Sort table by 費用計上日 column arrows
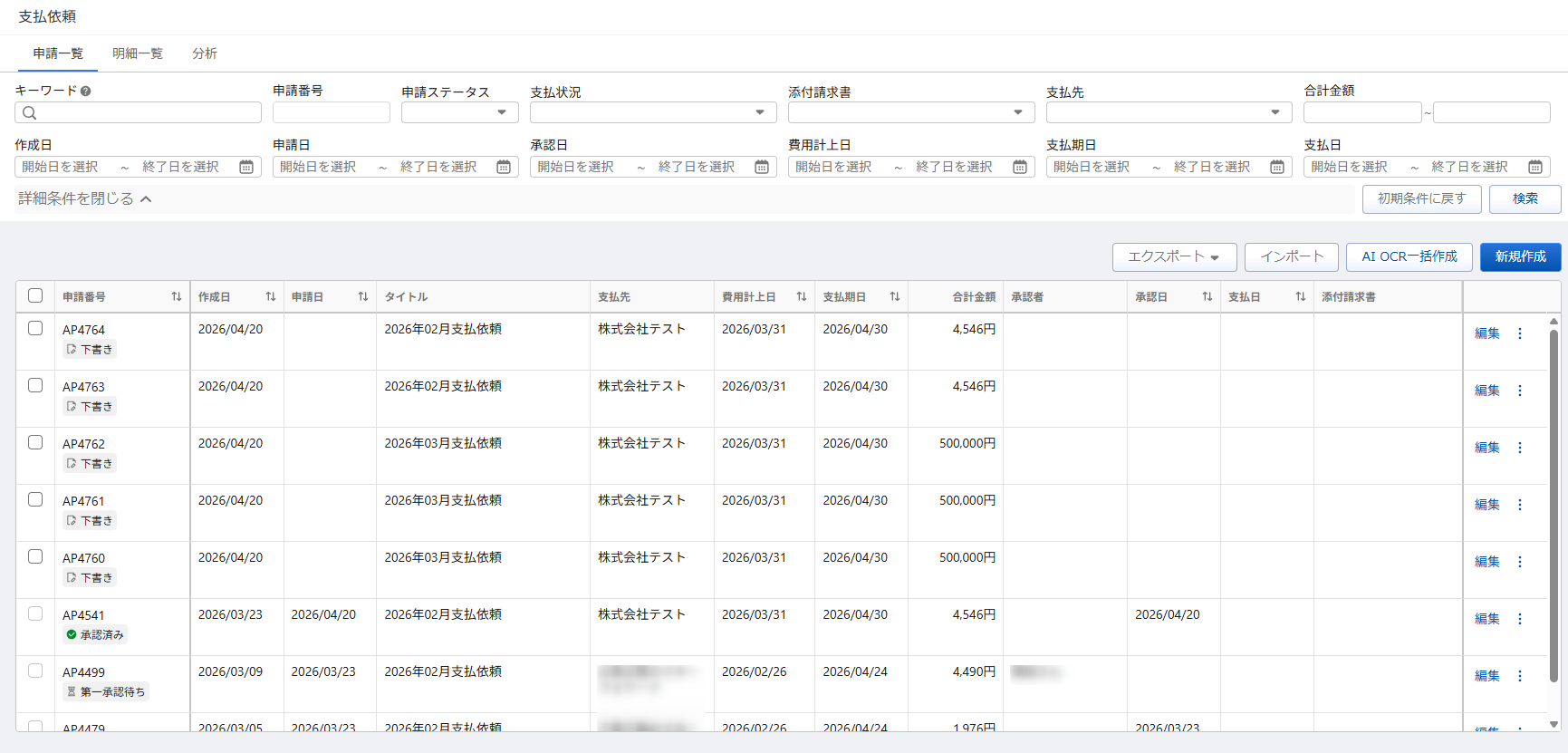 801,296
